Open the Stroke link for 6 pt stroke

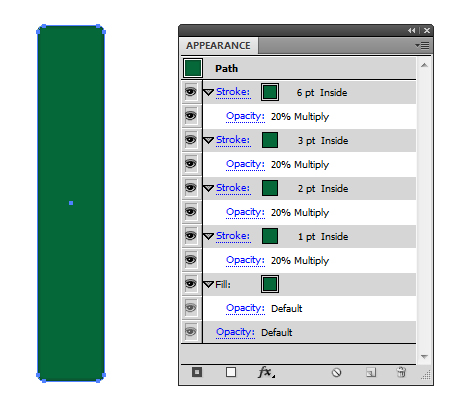click(x=233, y=92)
